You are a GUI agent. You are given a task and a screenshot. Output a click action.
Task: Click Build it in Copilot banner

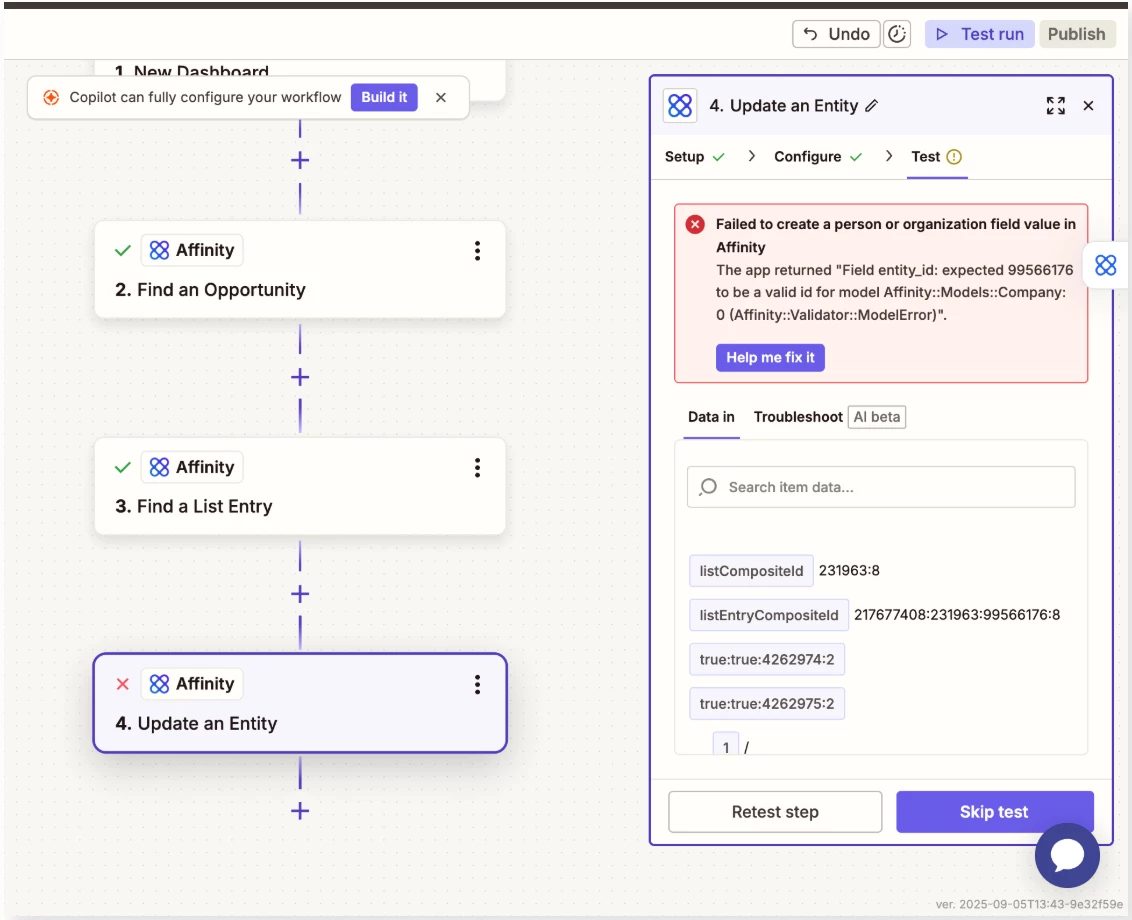pos(384,97)
